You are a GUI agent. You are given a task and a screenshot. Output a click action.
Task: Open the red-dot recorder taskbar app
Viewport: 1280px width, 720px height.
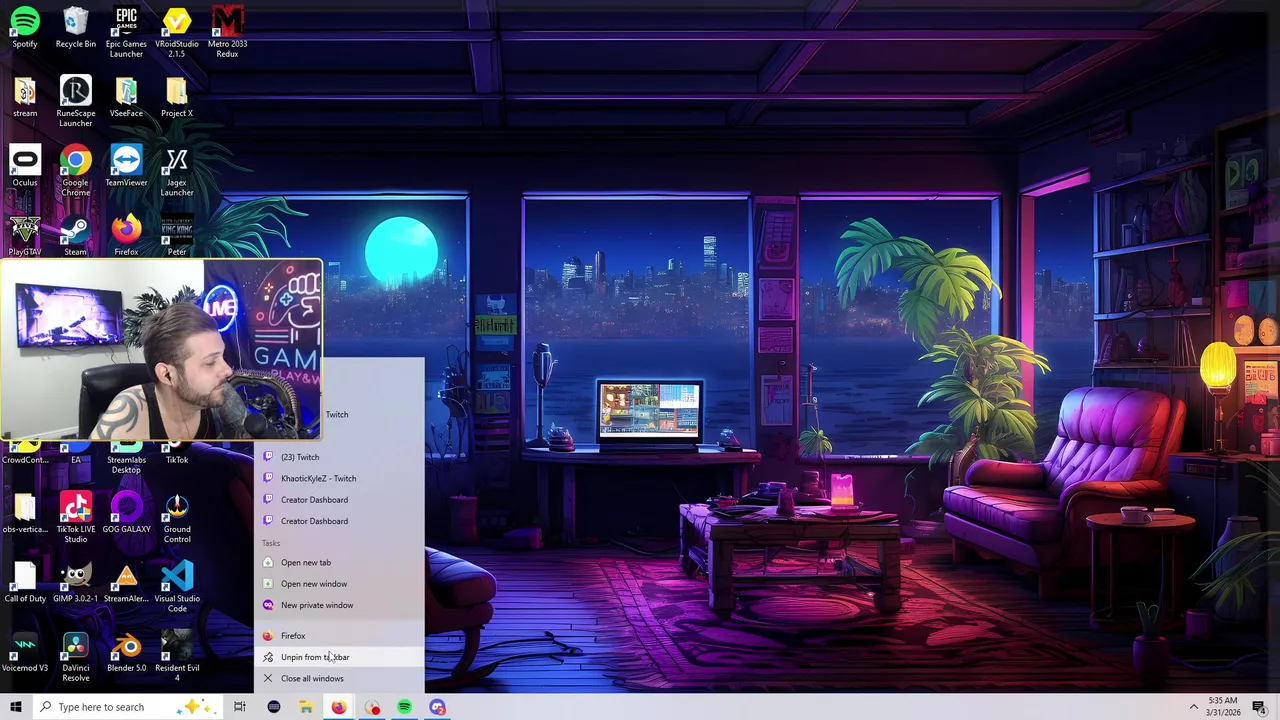pyautogui.click(x=372, y=707)
